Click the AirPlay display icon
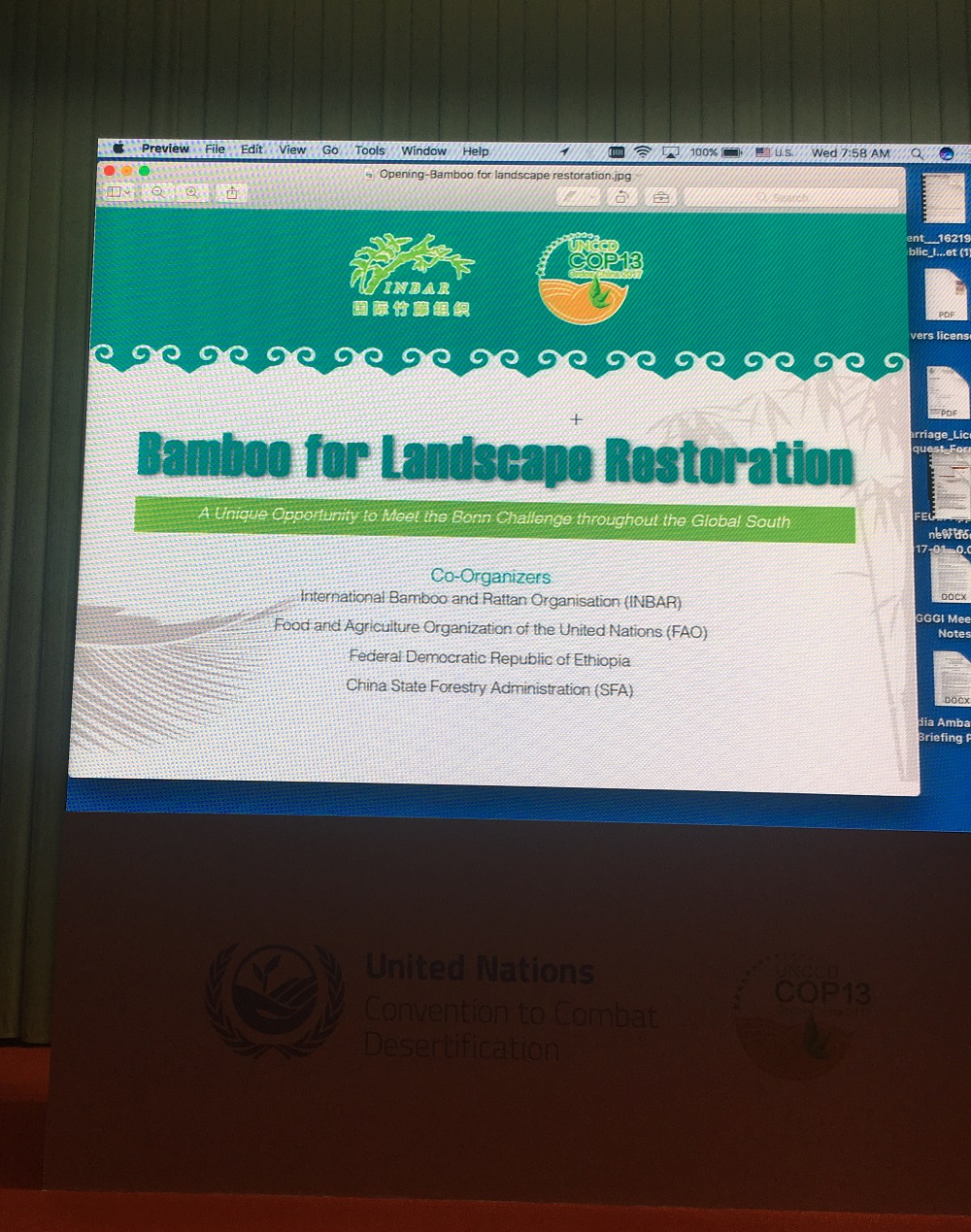This screenshot has height=1232, width=971. click(670, 152)
